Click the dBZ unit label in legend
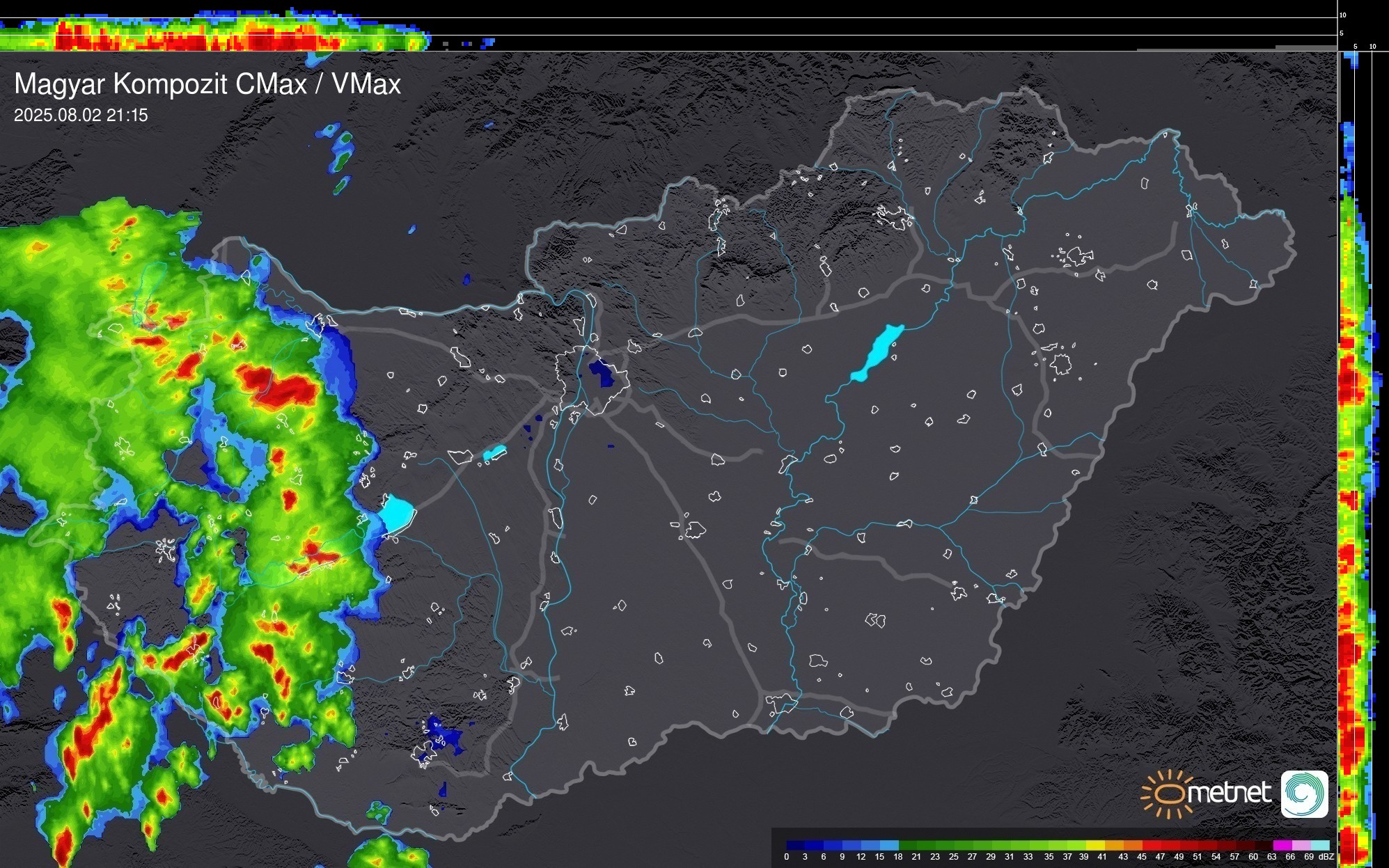Screen dimensions: 1389x868 pos(1326,857)
